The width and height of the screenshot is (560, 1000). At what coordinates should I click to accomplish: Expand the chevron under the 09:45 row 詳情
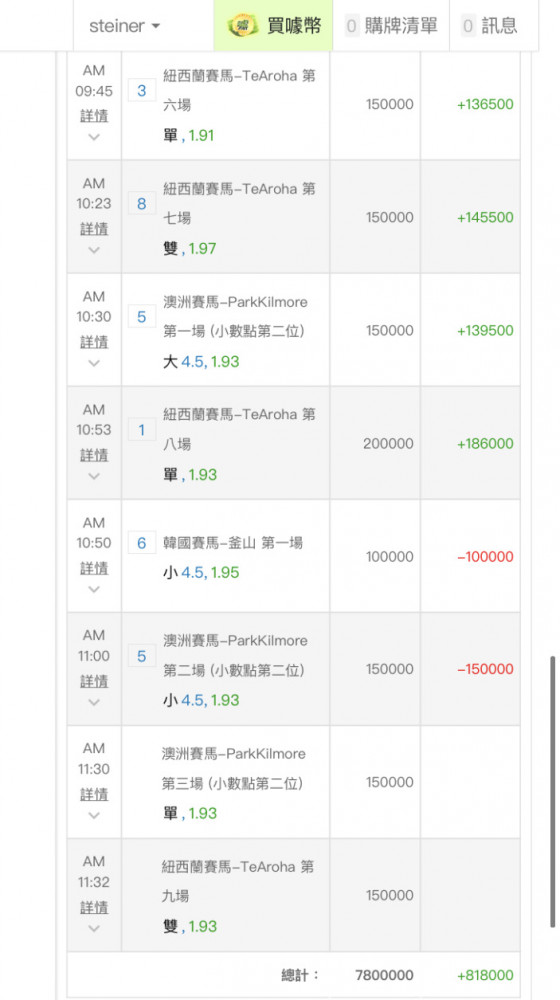(x=94, y=136)
